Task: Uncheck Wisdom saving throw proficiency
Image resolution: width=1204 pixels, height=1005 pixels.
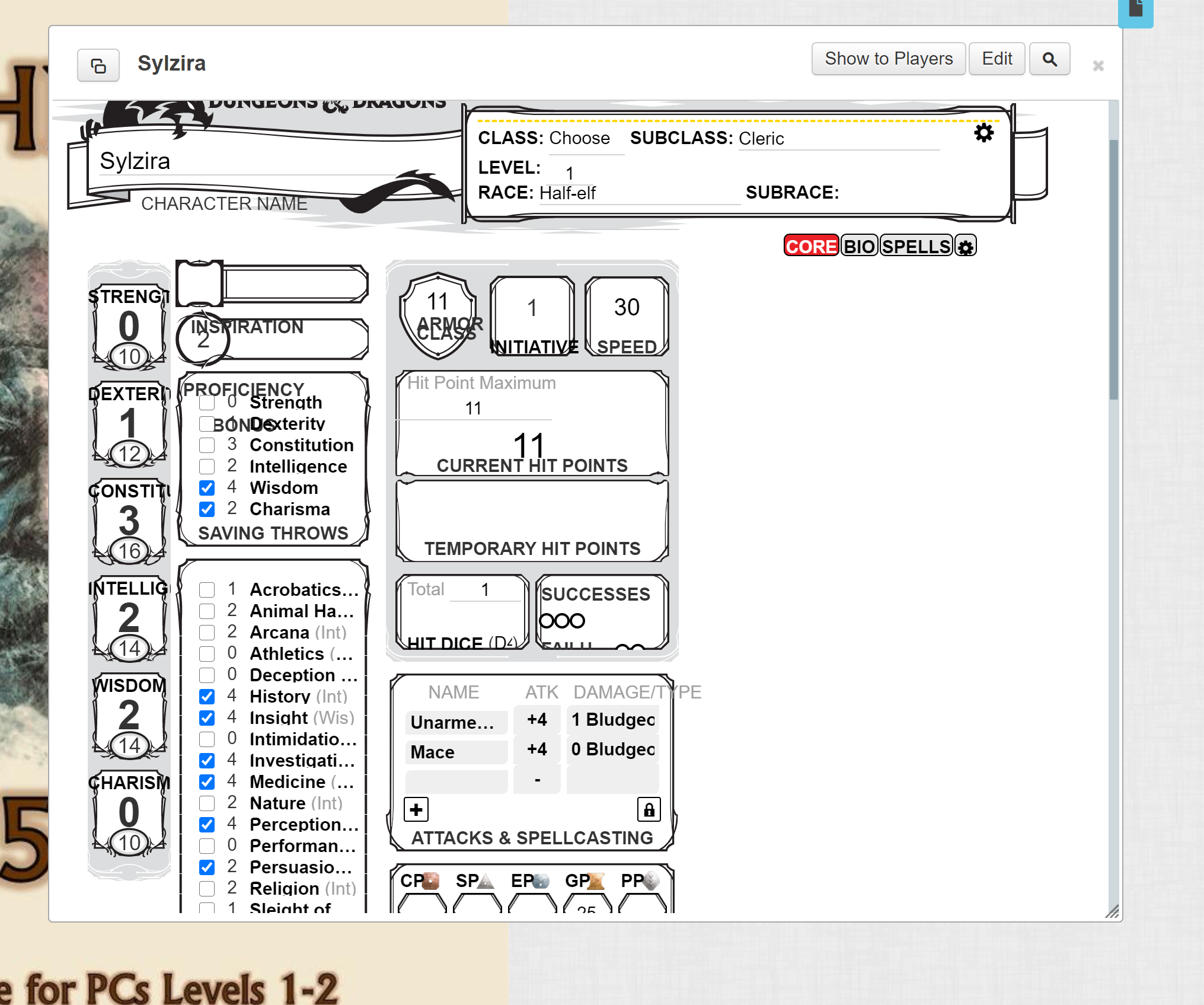Action: pyautogui.click(x=207, y=488)
